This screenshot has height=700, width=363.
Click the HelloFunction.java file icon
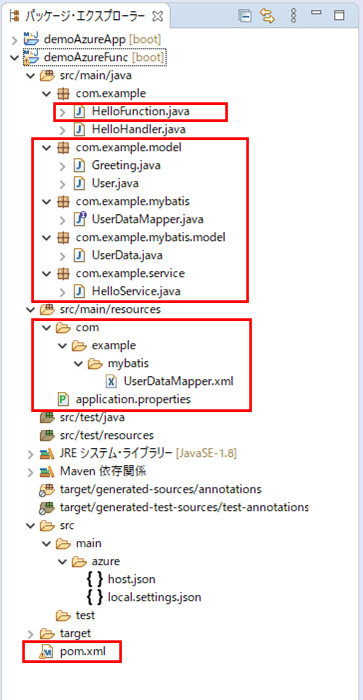pos(79,112)
